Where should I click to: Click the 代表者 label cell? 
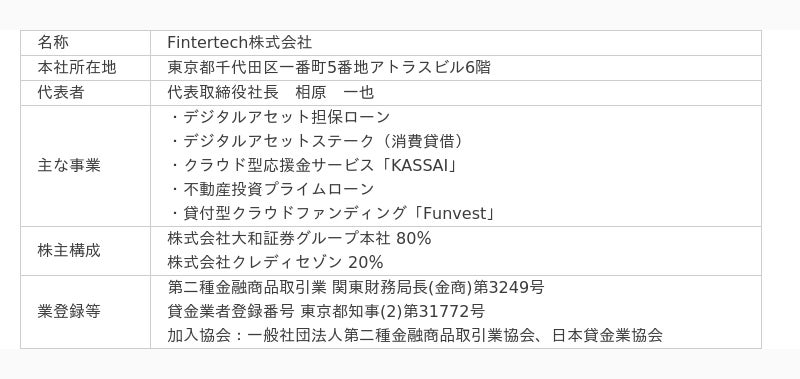pyautogui.click(x=85, y=93)
